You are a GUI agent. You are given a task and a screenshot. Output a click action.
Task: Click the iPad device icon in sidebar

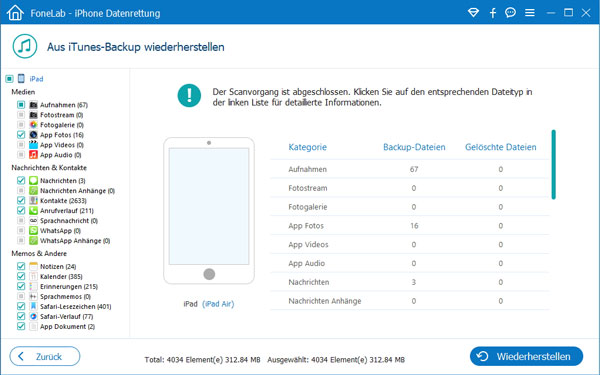tap(21, 78)
